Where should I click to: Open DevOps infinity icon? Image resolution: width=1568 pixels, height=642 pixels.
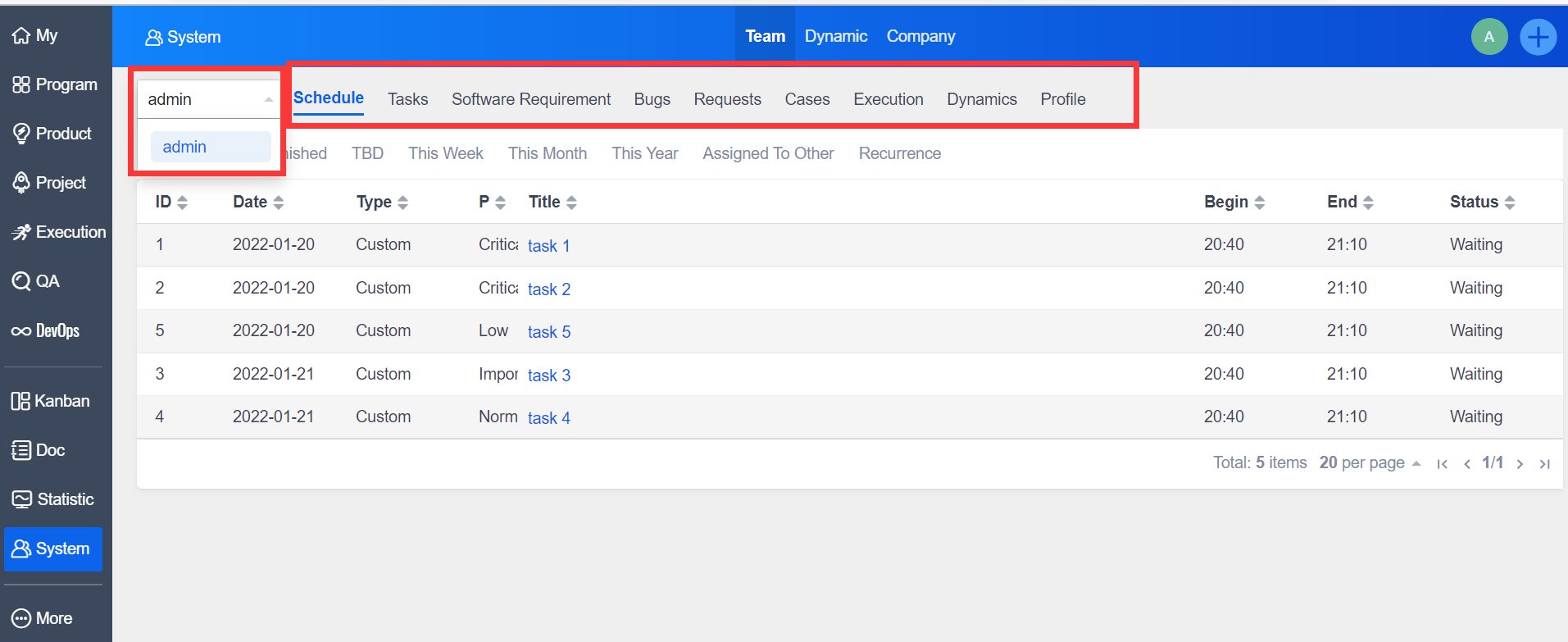tap(21, 331)
